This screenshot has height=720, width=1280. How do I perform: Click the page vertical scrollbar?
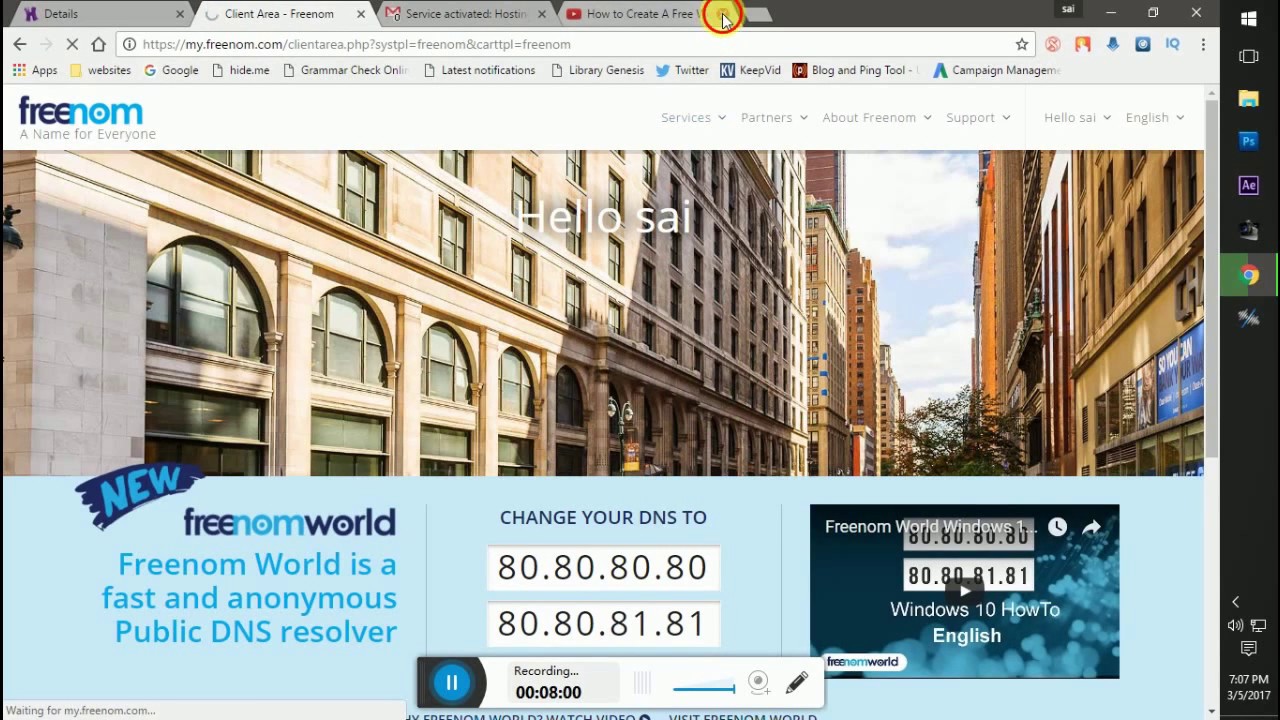(x=1212, y=278)
